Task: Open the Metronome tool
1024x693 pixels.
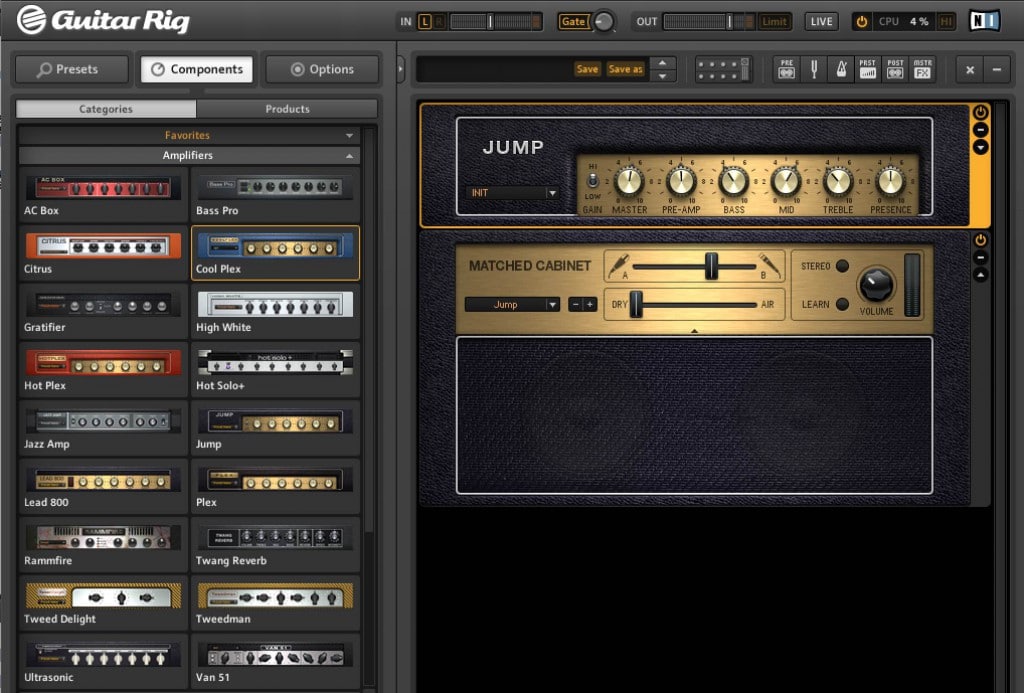Action: point(841,69)
